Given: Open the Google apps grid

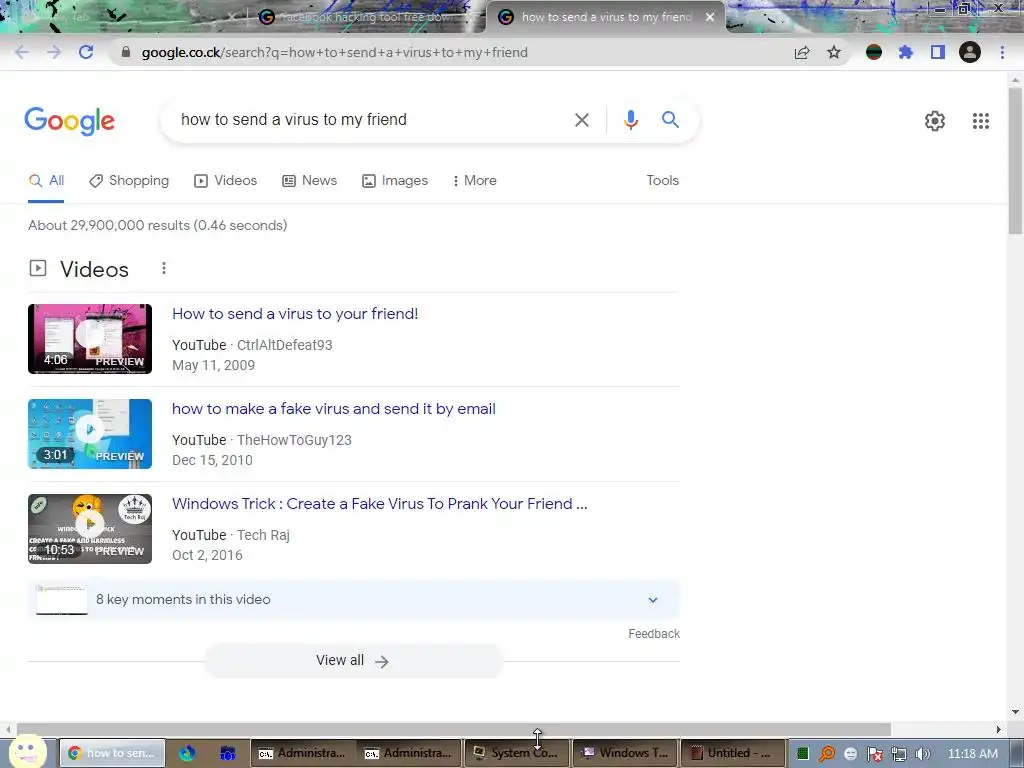Looking at the screenshot, I should pyautogui.click(x=980, y=121).
